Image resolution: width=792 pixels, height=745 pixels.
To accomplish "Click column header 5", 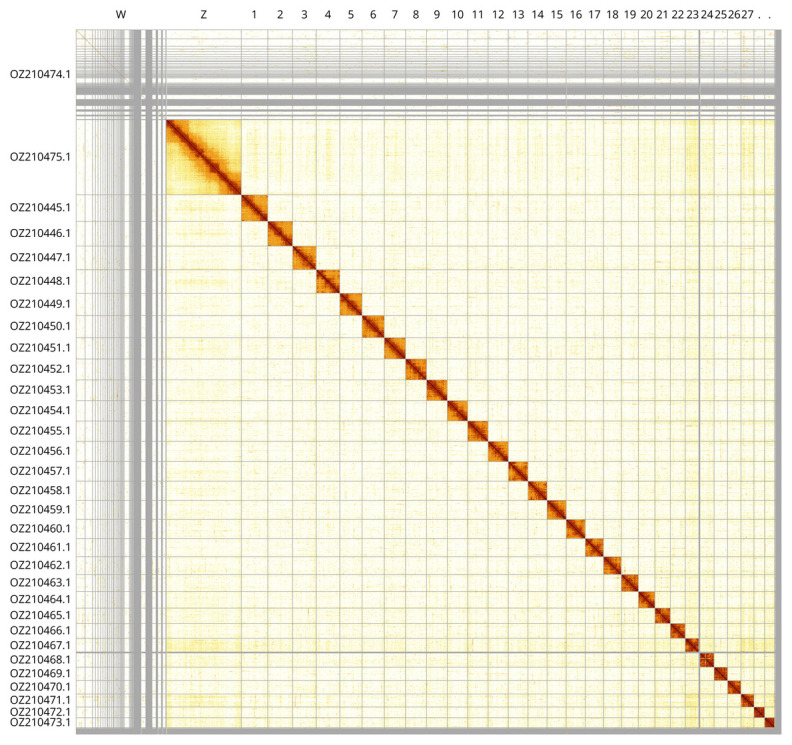I will pyautogui.click(x=351, y=15).
